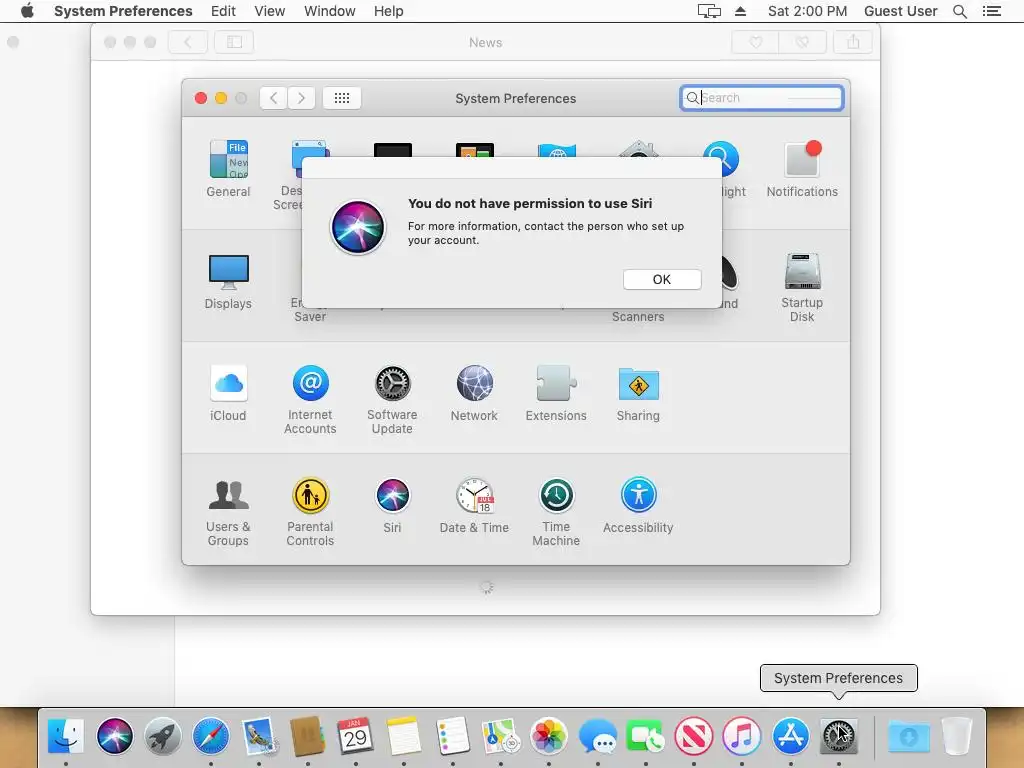Open Contacts from the Dock

[x=308, y=736]
